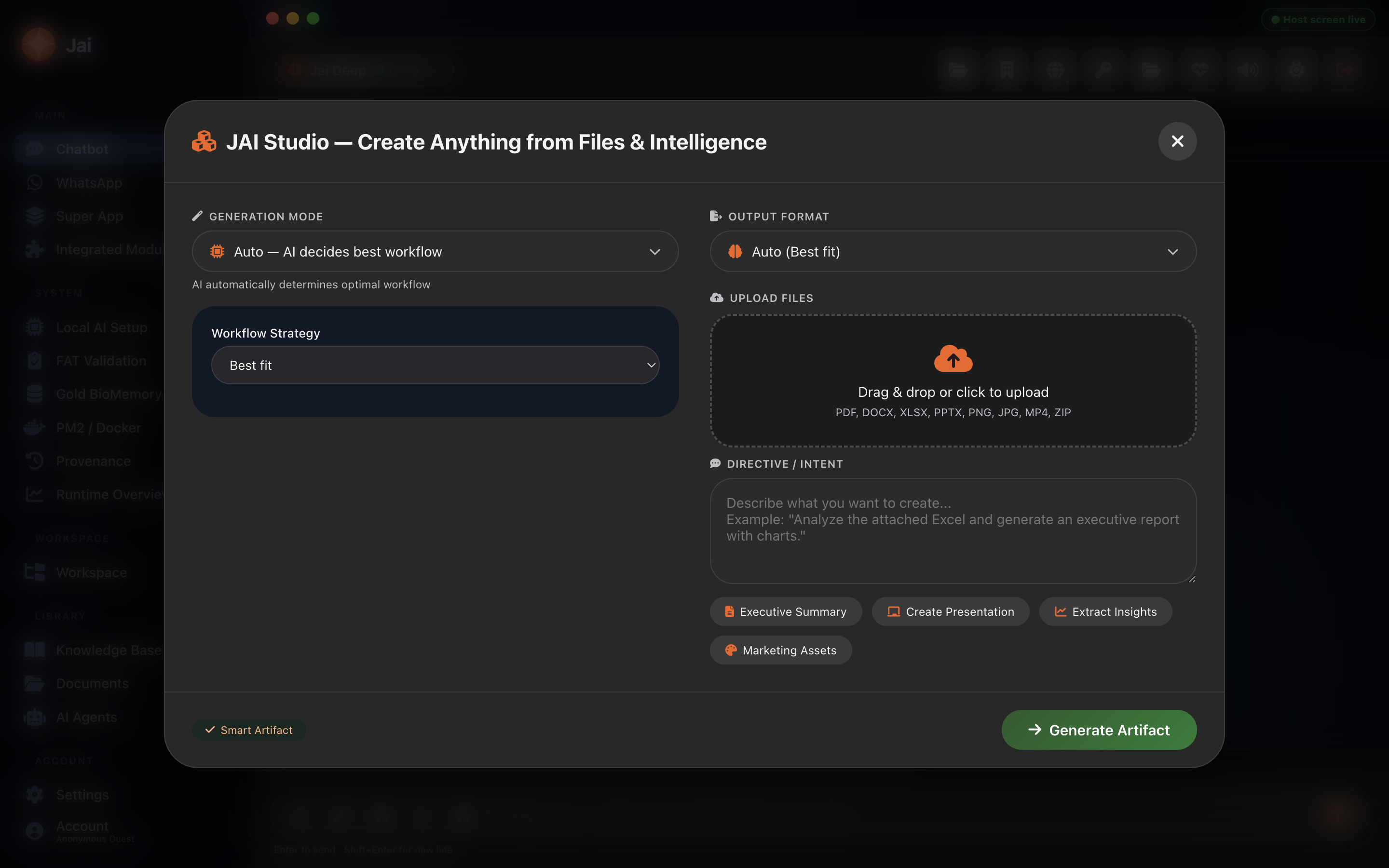The height and width of the screenshot is (868, 1389).
Task: Click the cloud icon beside Upload Files label
Action: pyautogui.click(x=716, y=298)
